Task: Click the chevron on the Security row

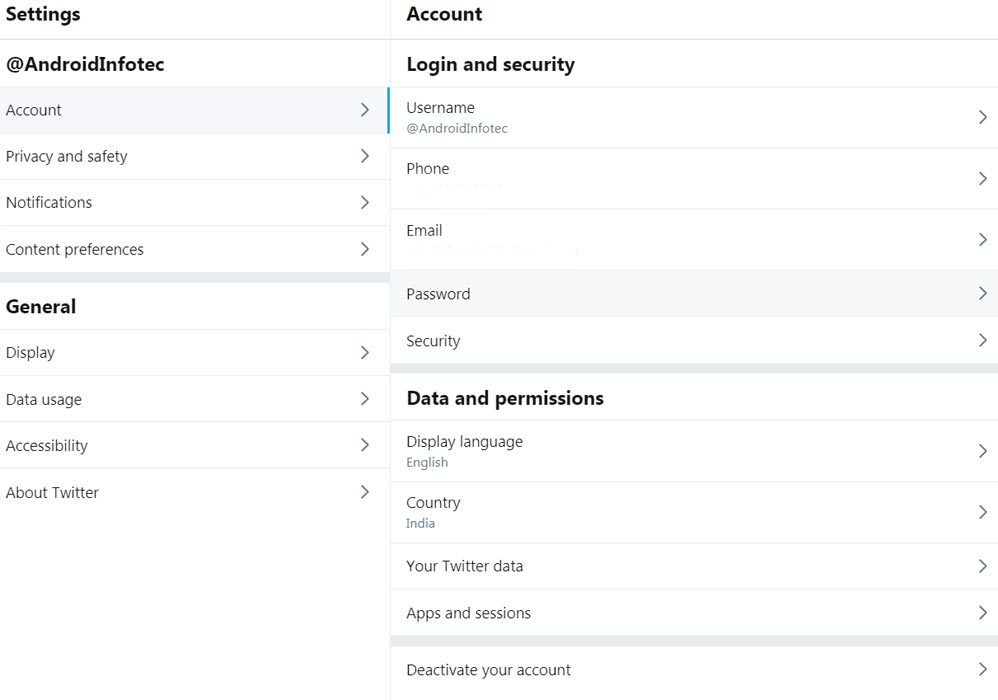Action: [x=983, y=340]
